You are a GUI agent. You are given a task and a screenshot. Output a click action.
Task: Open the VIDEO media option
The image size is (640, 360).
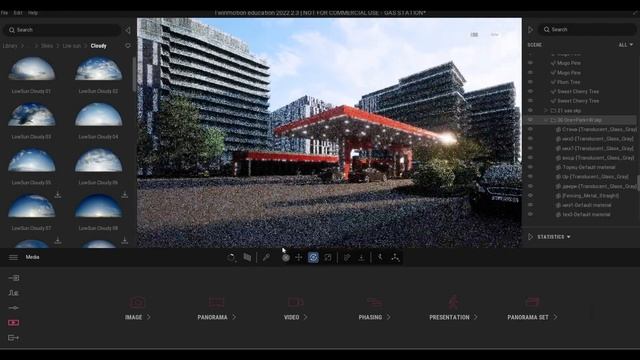coord(296,309)
